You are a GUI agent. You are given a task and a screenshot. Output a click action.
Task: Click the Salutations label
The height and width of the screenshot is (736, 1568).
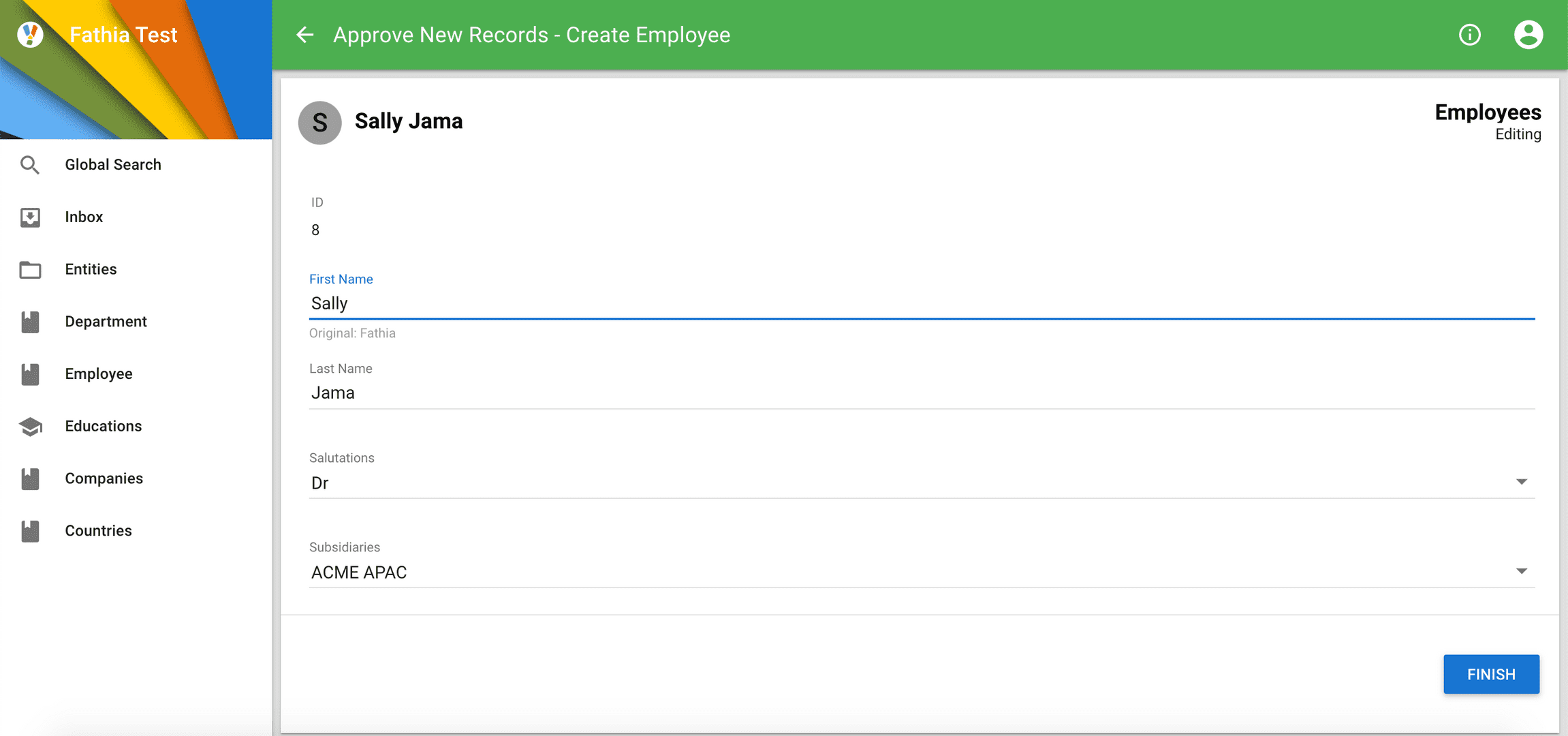(x=342, y=458)
